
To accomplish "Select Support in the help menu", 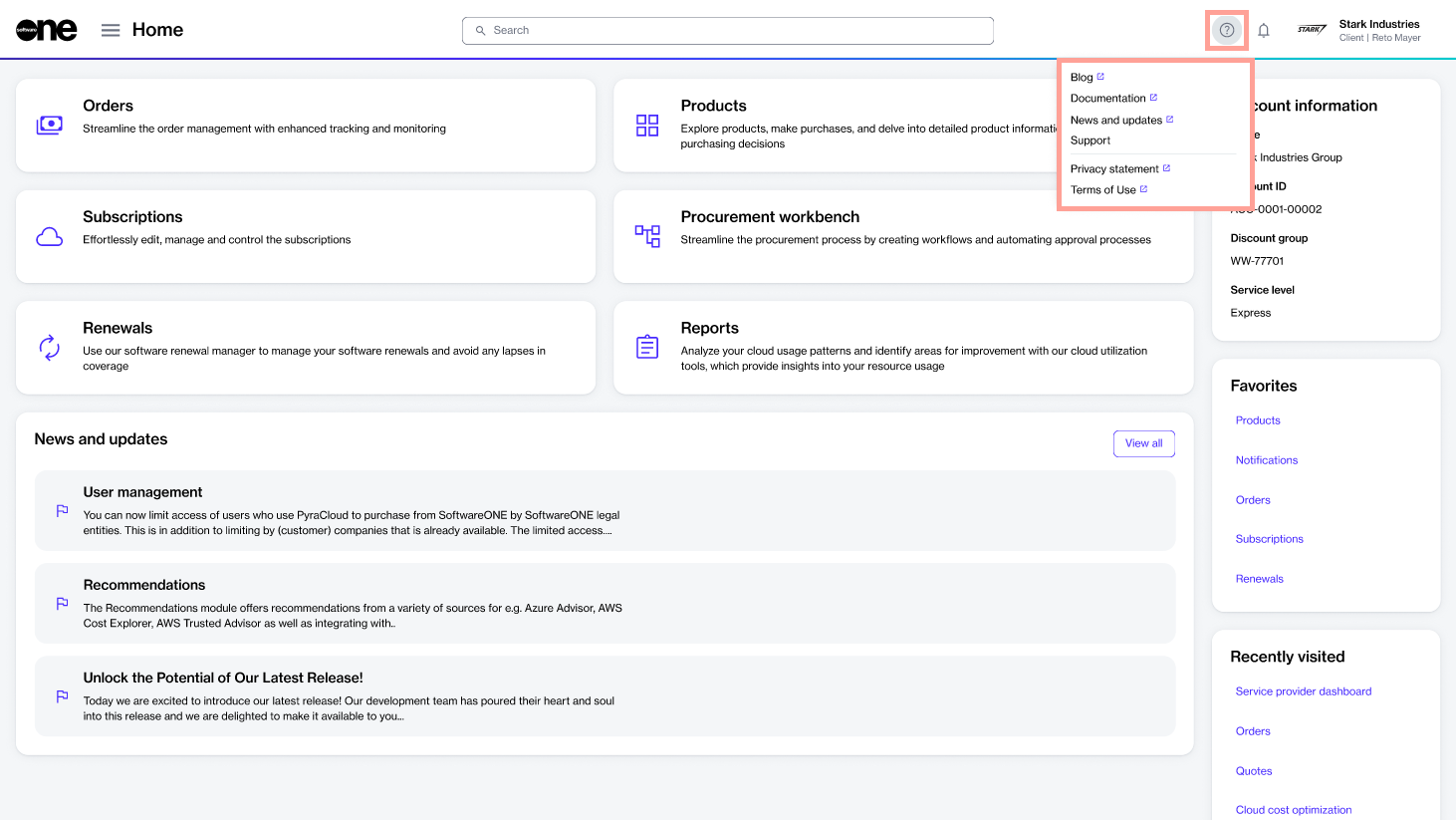I will [x=1091, y=140].
